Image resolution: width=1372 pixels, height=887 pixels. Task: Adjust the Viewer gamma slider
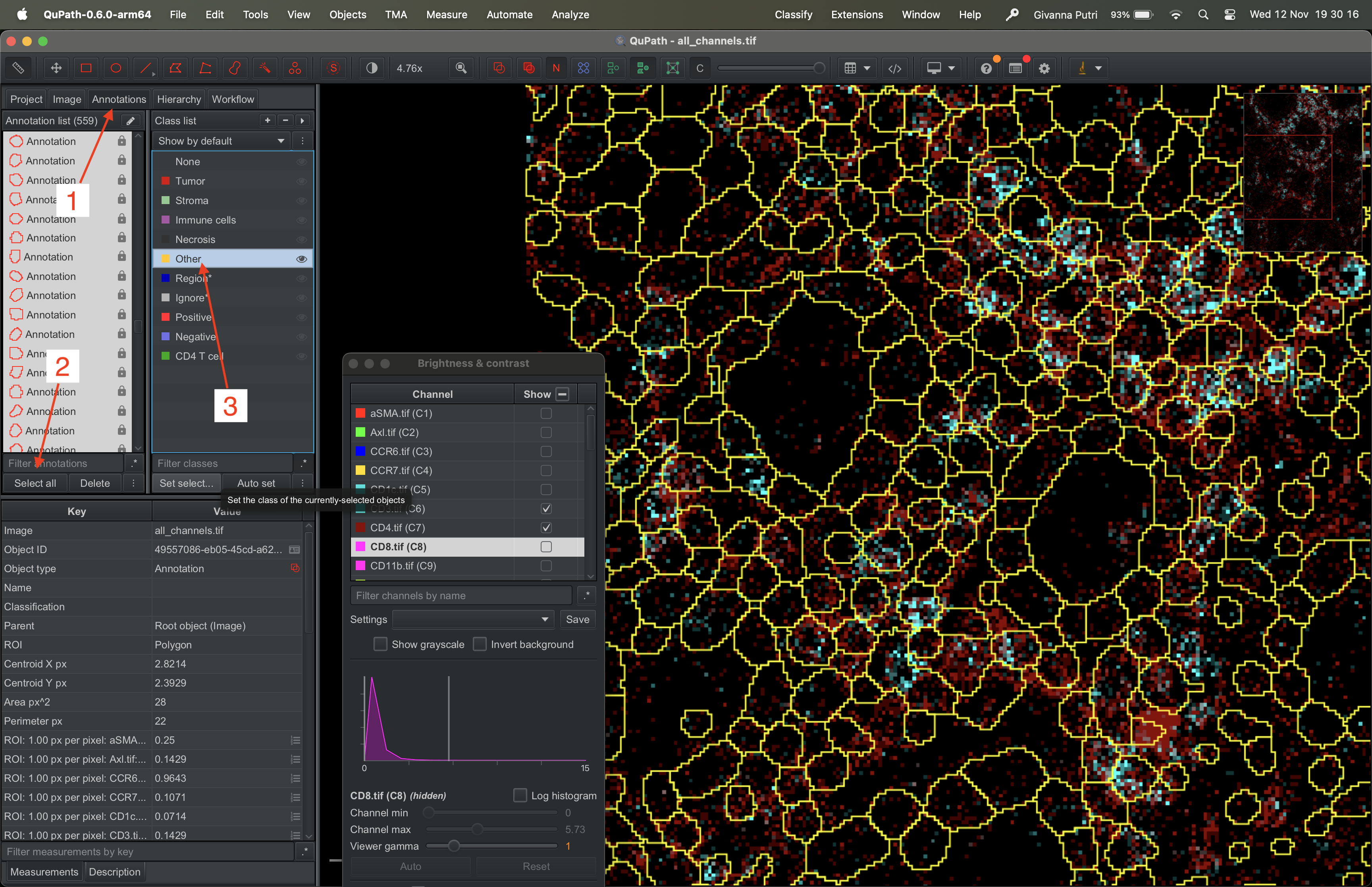point(454,846)
